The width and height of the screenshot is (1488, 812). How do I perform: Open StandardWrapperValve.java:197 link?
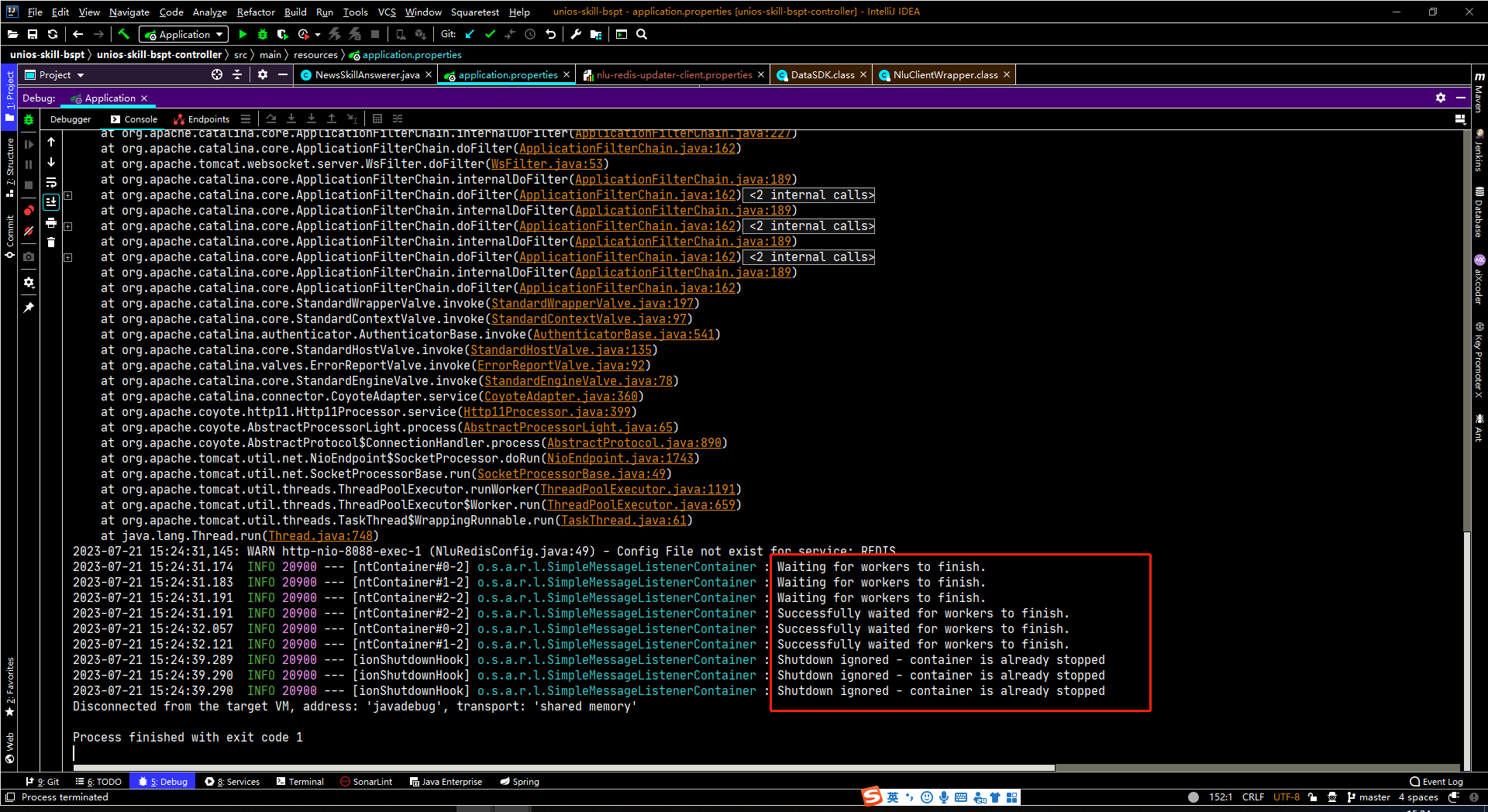593,304
